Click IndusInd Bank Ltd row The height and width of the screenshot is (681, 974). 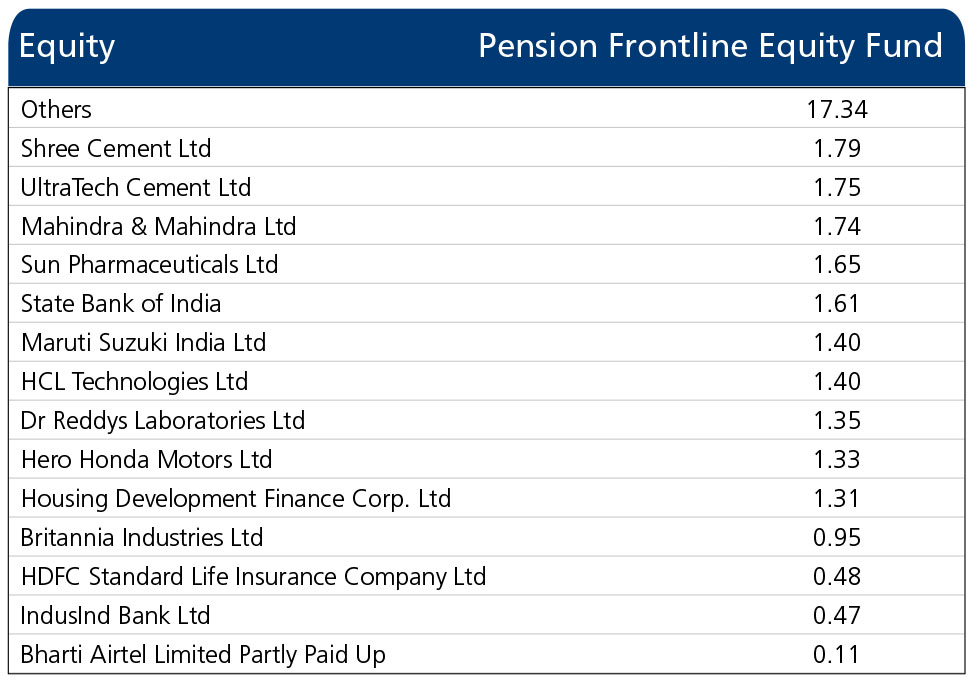487,615
